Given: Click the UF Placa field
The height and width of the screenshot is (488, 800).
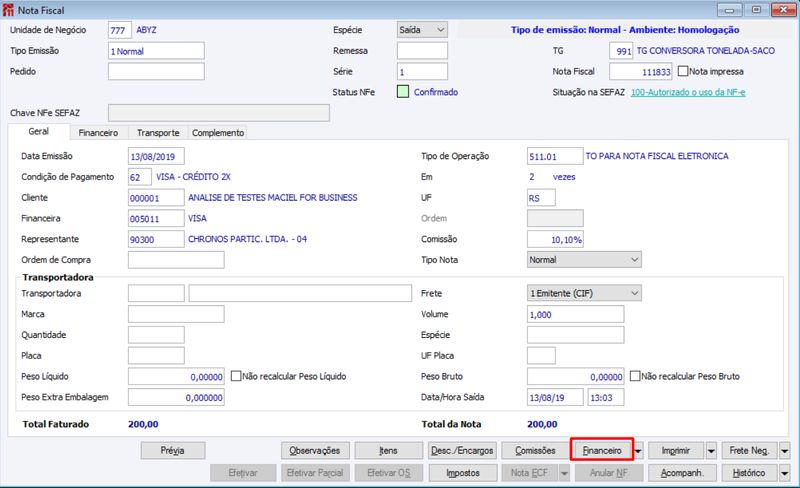Looking at the screenshot, I should [x=541, y=355].
